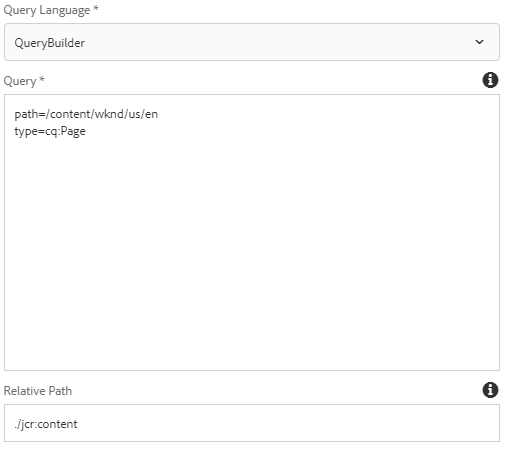Place cursor on the path=/content/wknd/us/en line

[86, 114]
